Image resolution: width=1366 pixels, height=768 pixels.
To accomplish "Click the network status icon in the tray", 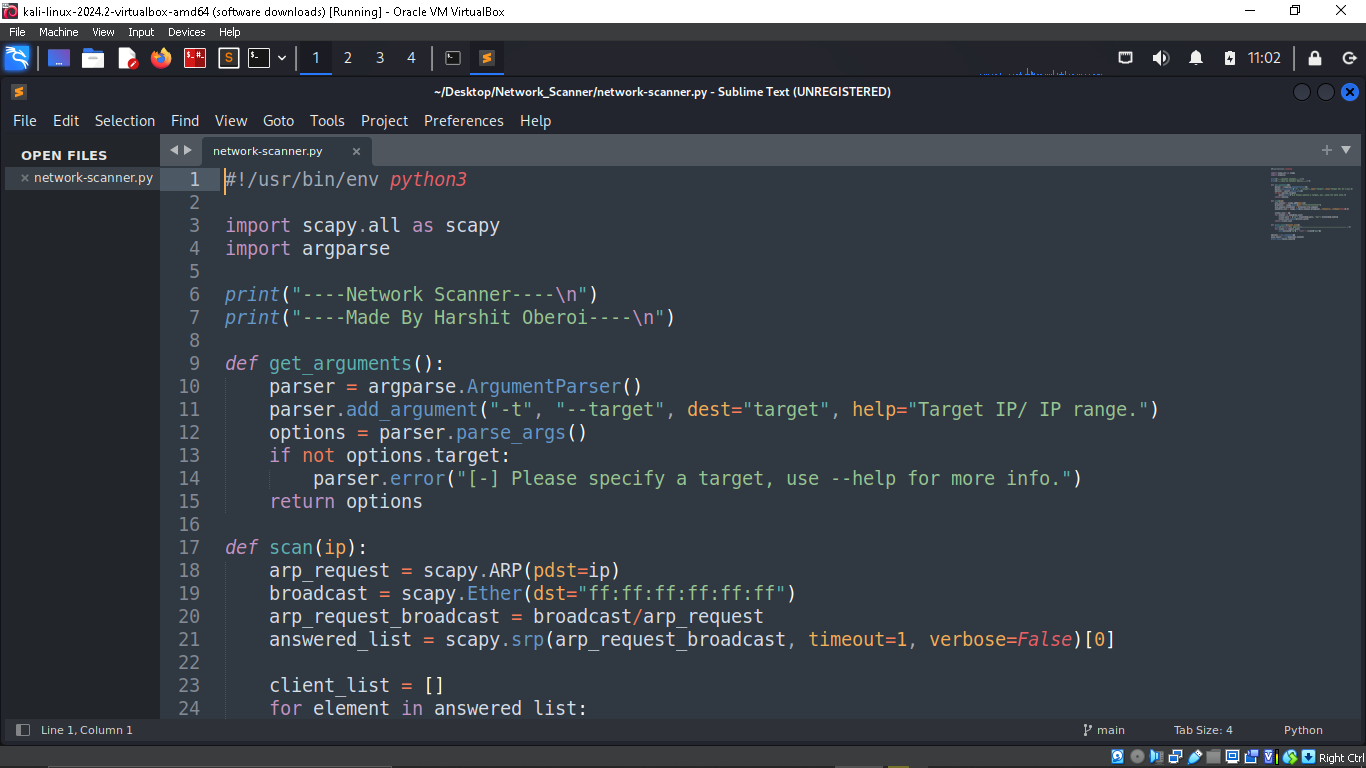I will pos(1126,57).
